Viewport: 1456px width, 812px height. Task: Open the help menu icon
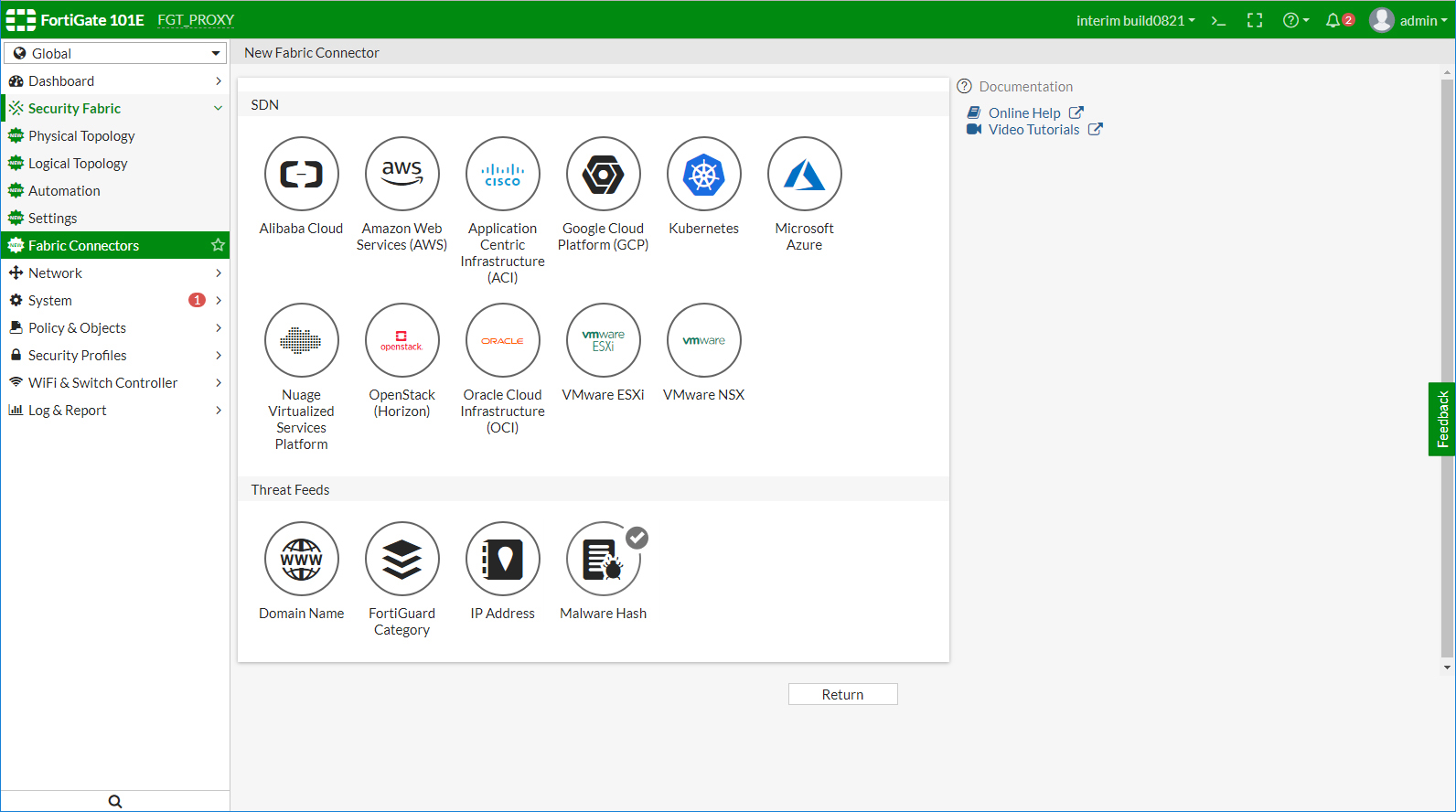coord(1296,20)
